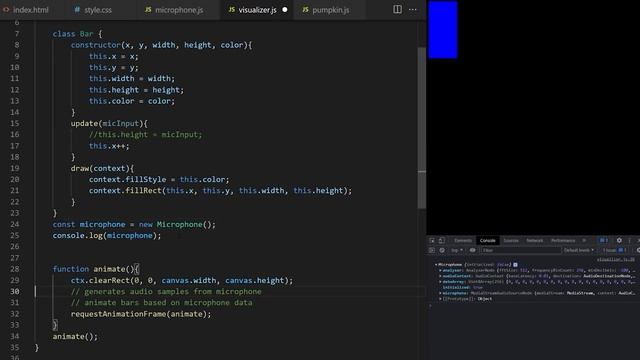Open the Default levels dropdown
Image resolution: width=640 pixels, height=360 pixels.
pos(579,250)
